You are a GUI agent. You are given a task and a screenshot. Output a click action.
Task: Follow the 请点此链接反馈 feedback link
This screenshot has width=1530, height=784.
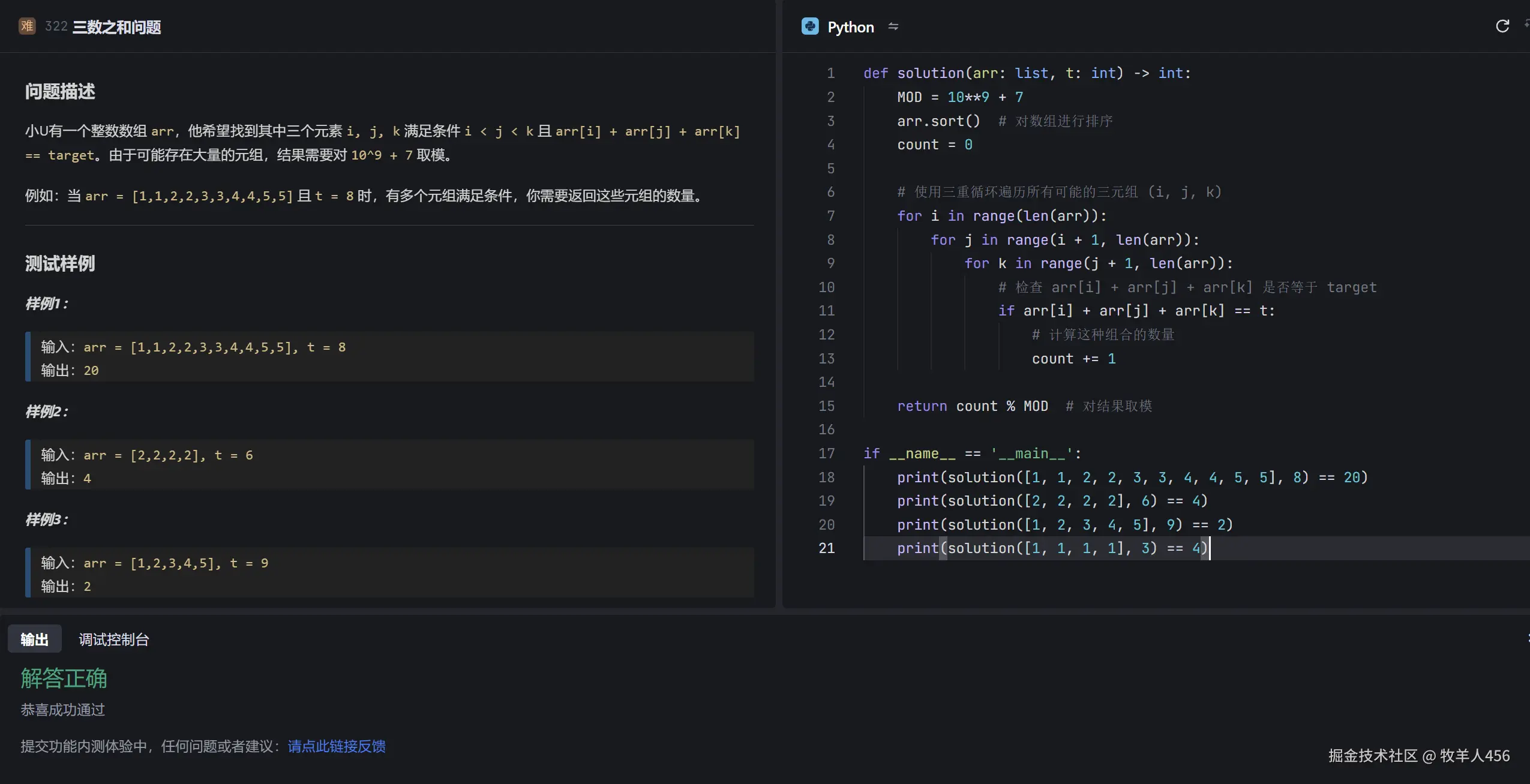[337, 746]
